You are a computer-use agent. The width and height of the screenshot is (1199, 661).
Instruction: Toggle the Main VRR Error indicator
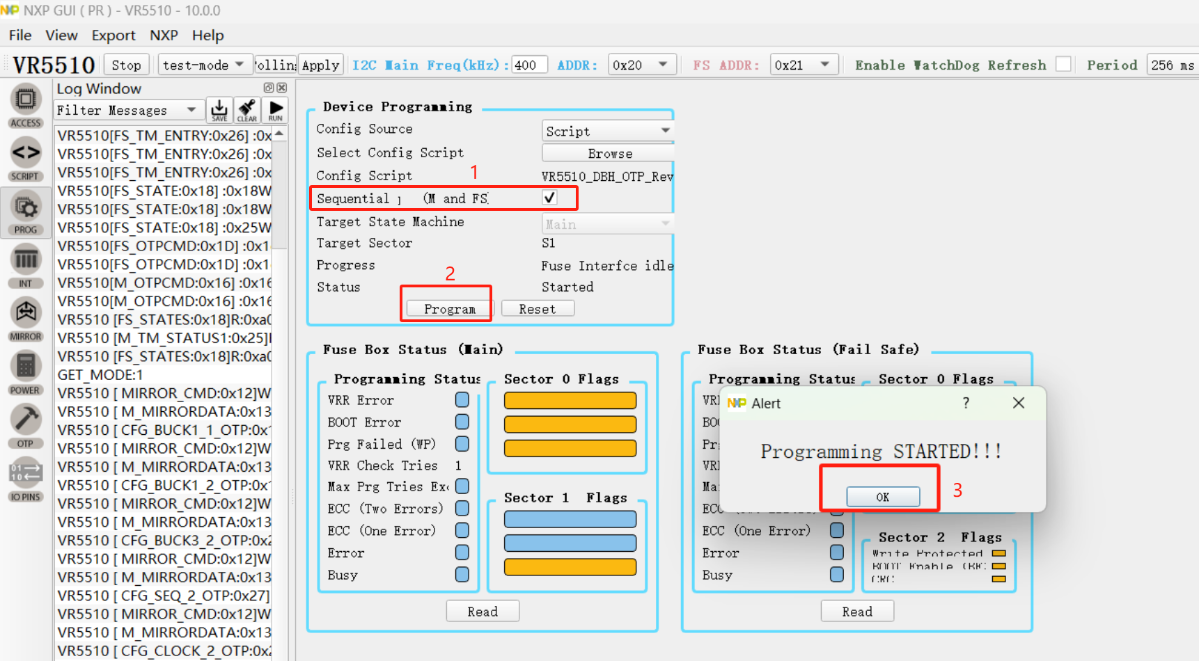coord(462,400)
